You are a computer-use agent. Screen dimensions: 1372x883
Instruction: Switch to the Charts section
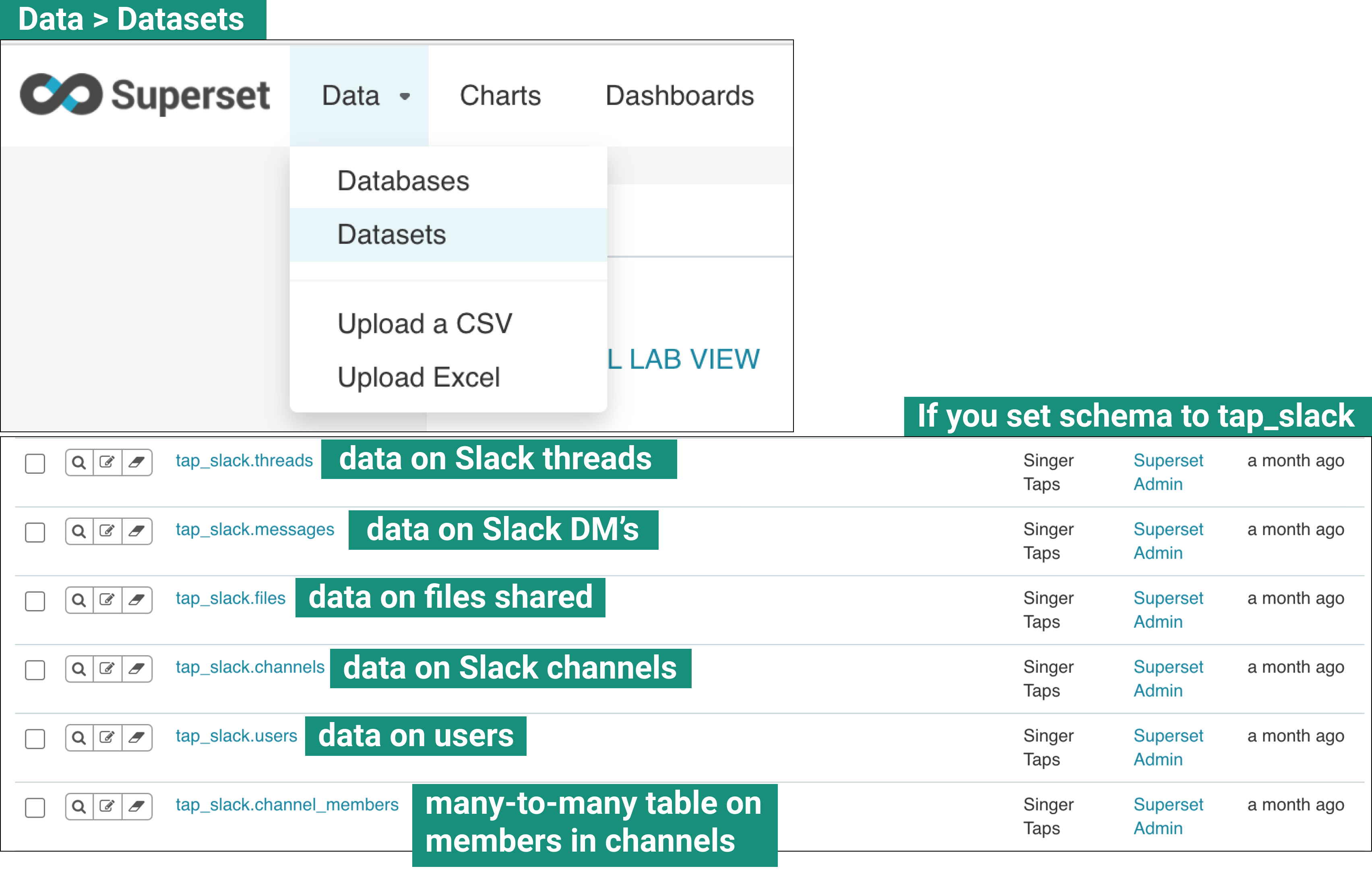click(500, 96)
